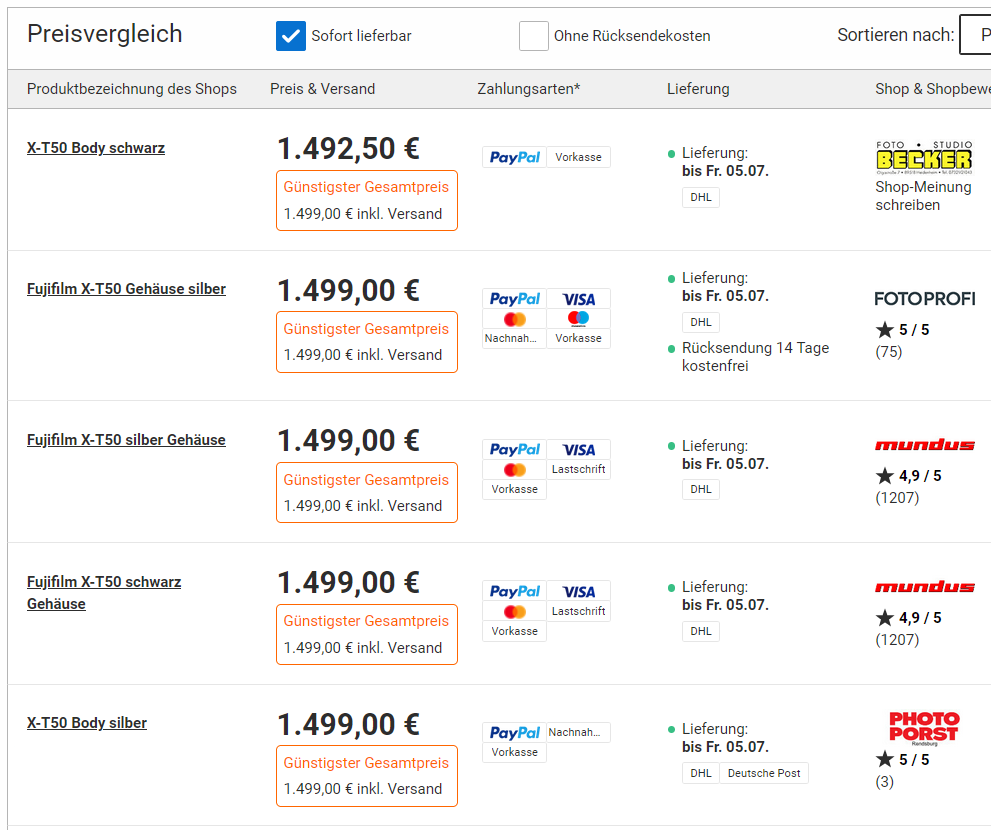Open the Fujifilm X-T50 Gehäuse silber link
The width and height of the screenshot is (991, 830).
click(126, 289)
